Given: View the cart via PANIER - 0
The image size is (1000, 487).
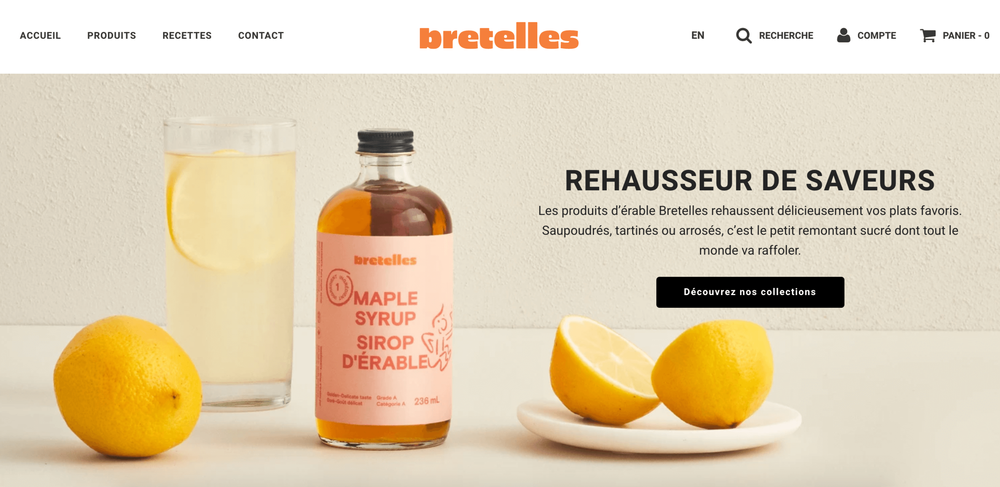Looking at the screenshot, I should 966,36.
